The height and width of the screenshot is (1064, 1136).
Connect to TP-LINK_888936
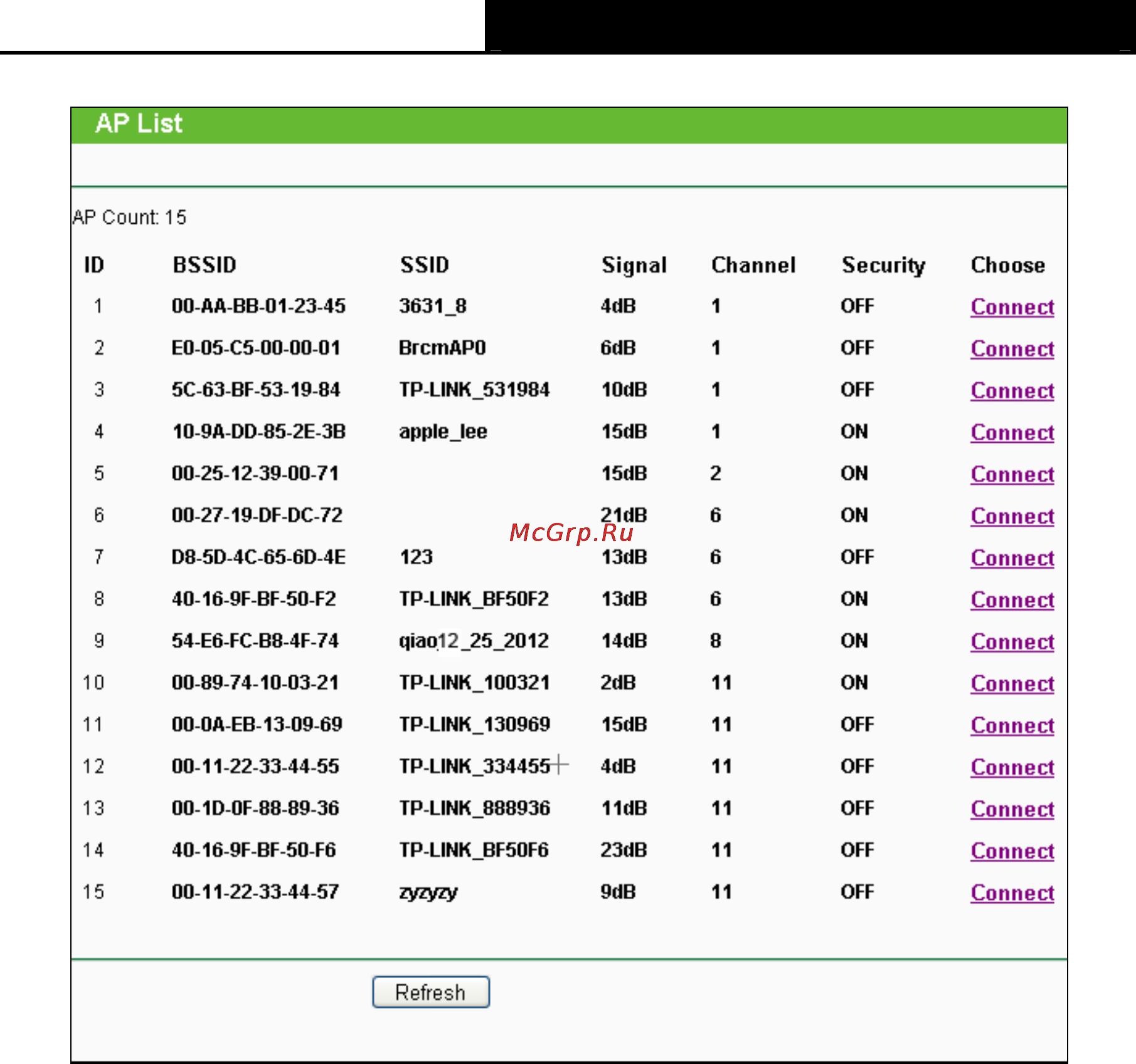pos(1012,809)
